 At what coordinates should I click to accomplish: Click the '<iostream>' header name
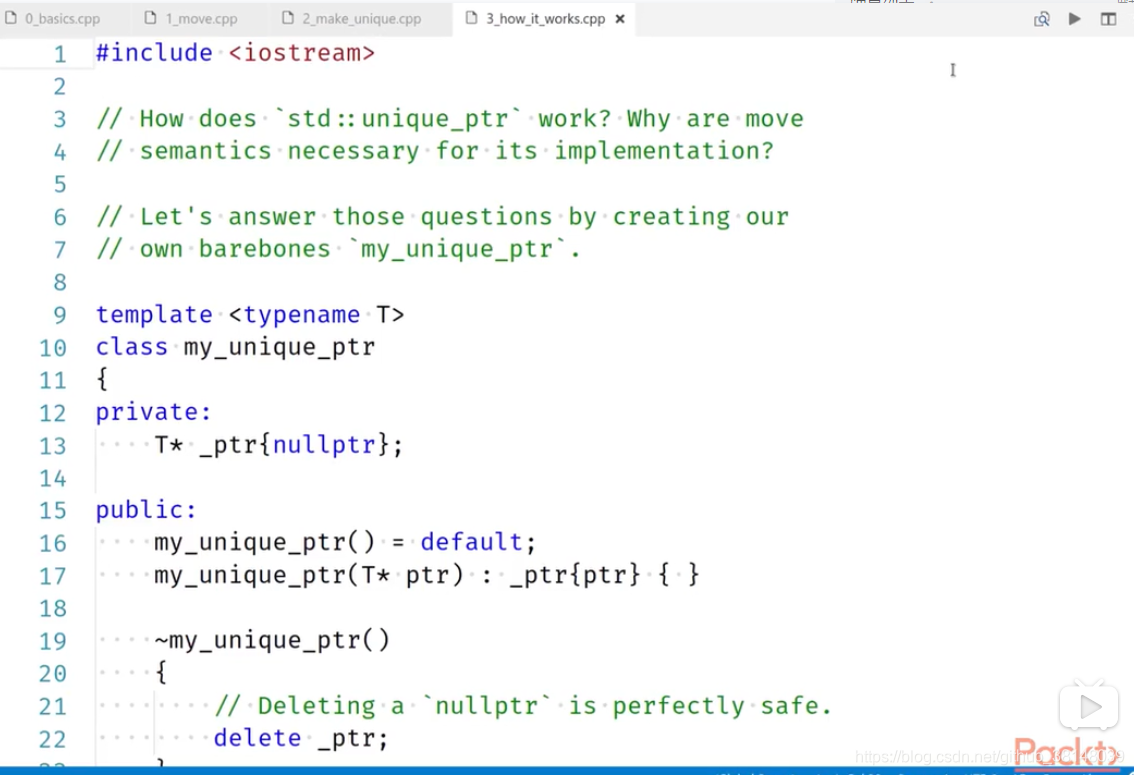(x=302, y=53)
